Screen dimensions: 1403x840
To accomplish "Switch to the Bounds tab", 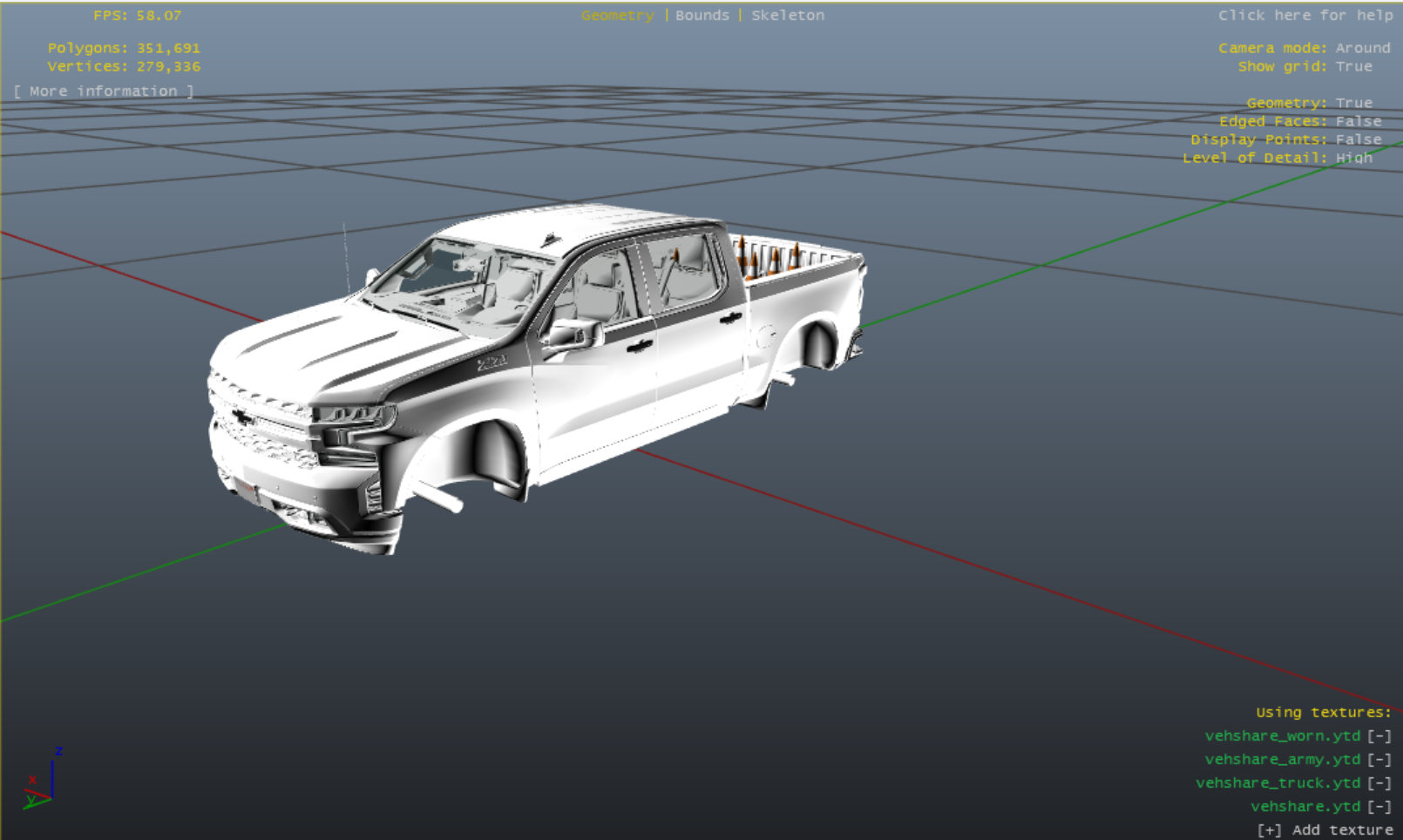I will (x=701, y=16).
